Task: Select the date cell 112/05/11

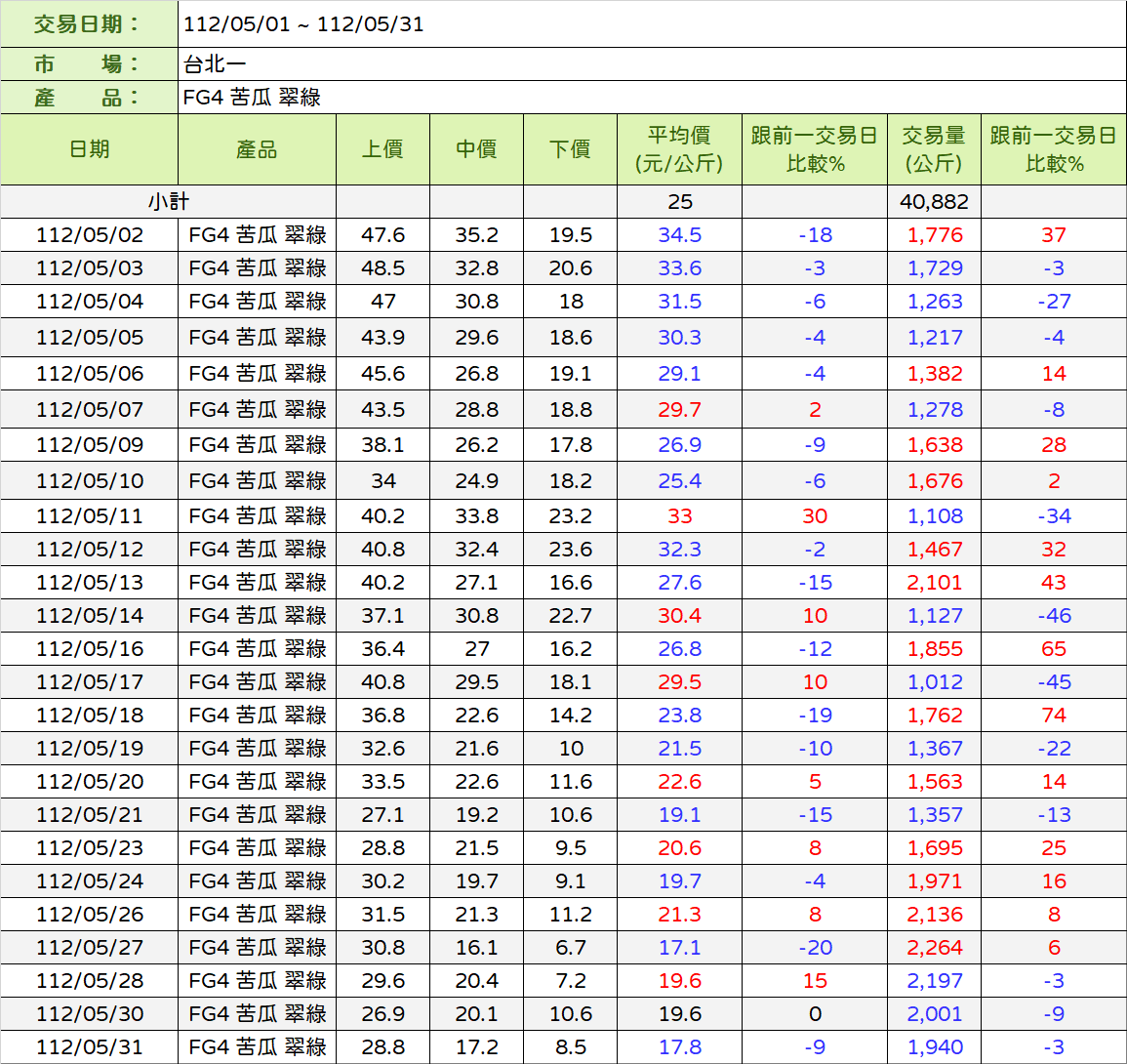Action: click(x=90, y=516)
